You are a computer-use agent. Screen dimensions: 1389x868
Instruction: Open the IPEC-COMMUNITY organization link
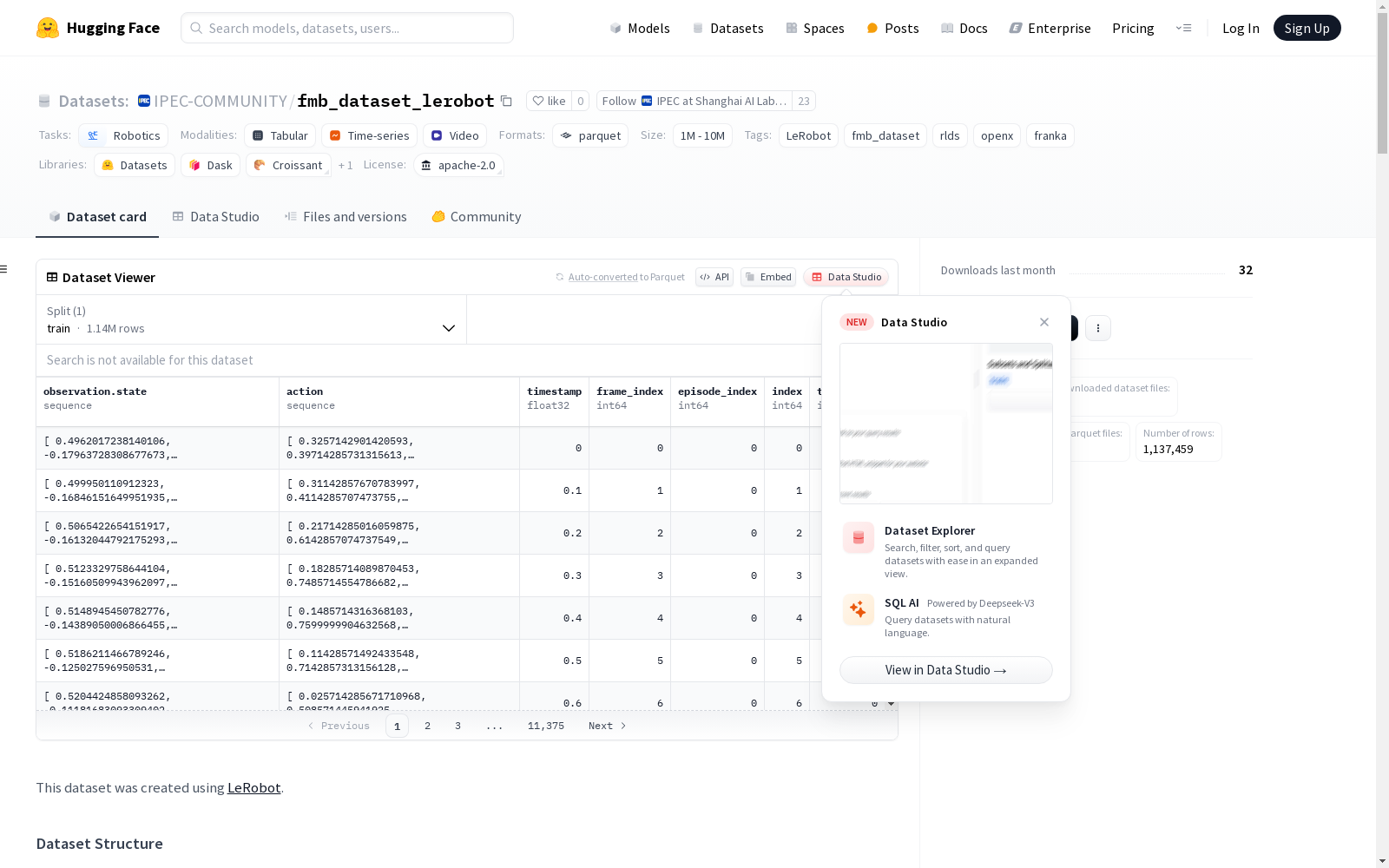tap(221, 101)
